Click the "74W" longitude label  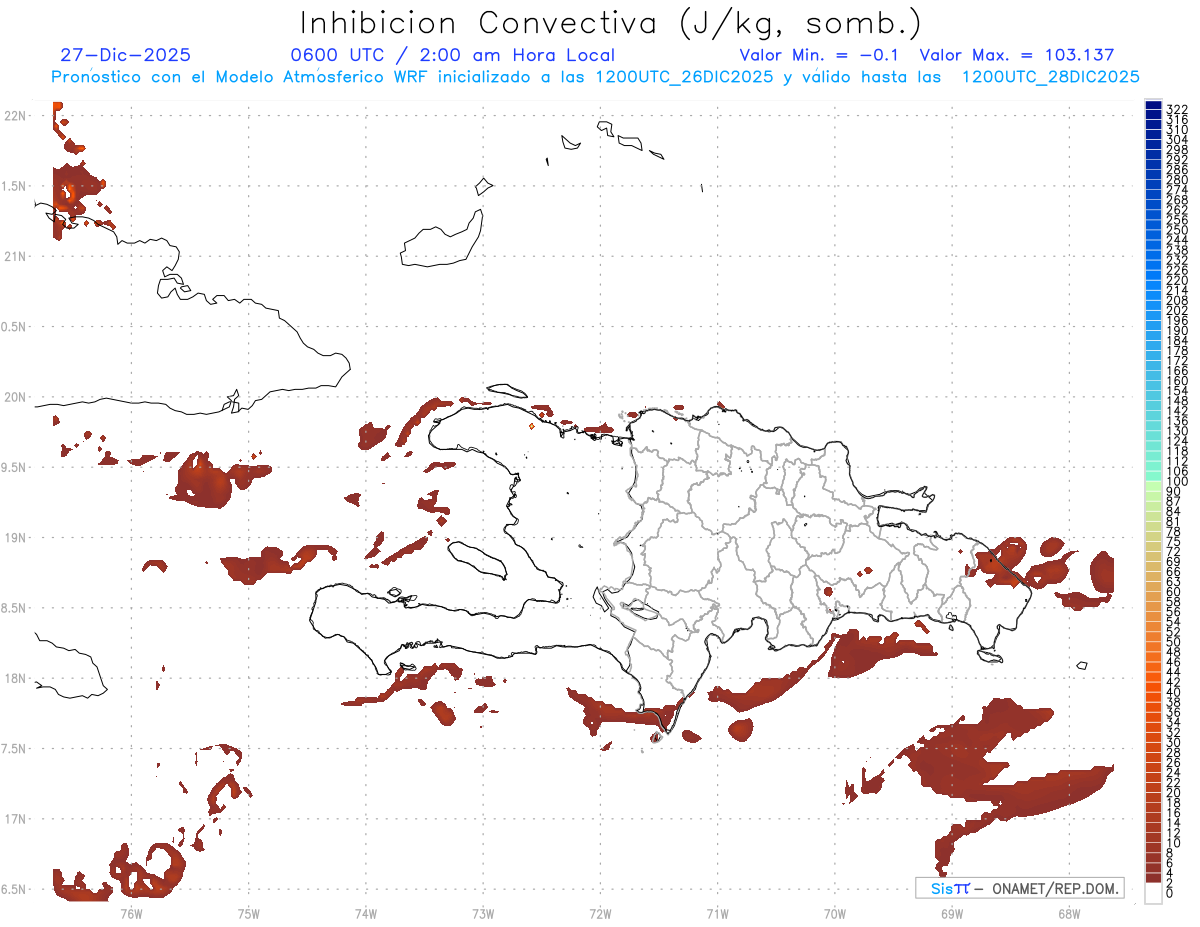click(366, 913)
